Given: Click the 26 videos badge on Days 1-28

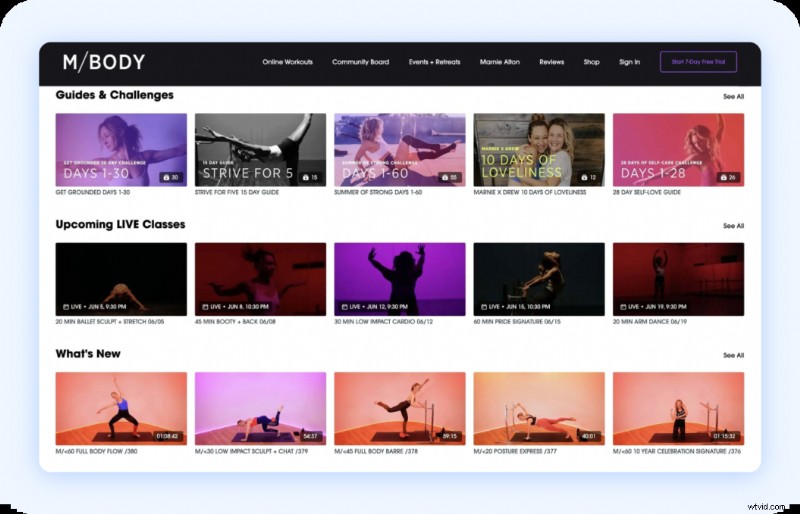Looking at the screenshot, I should 728,177.
